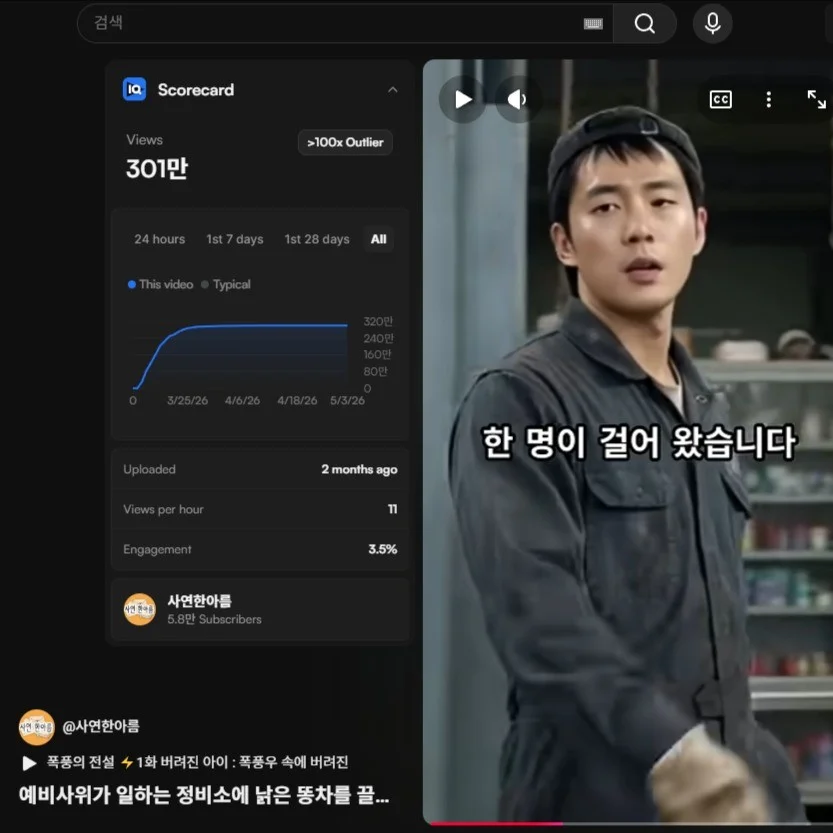Click the video subtitle 한 명이 걸어 왔습니다

(639, 441)
